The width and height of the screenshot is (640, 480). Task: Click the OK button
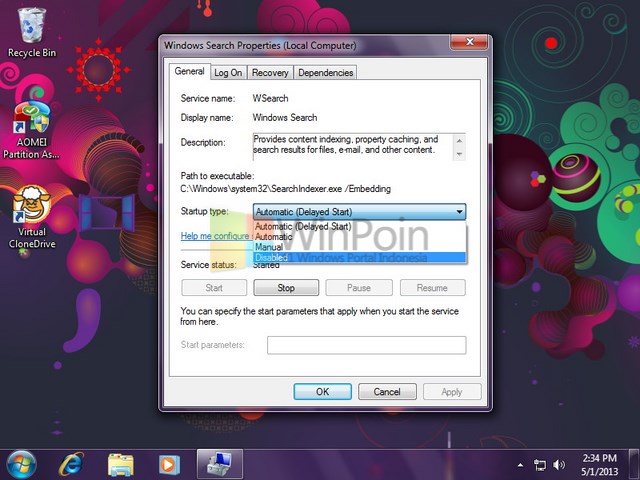[322, 392]
